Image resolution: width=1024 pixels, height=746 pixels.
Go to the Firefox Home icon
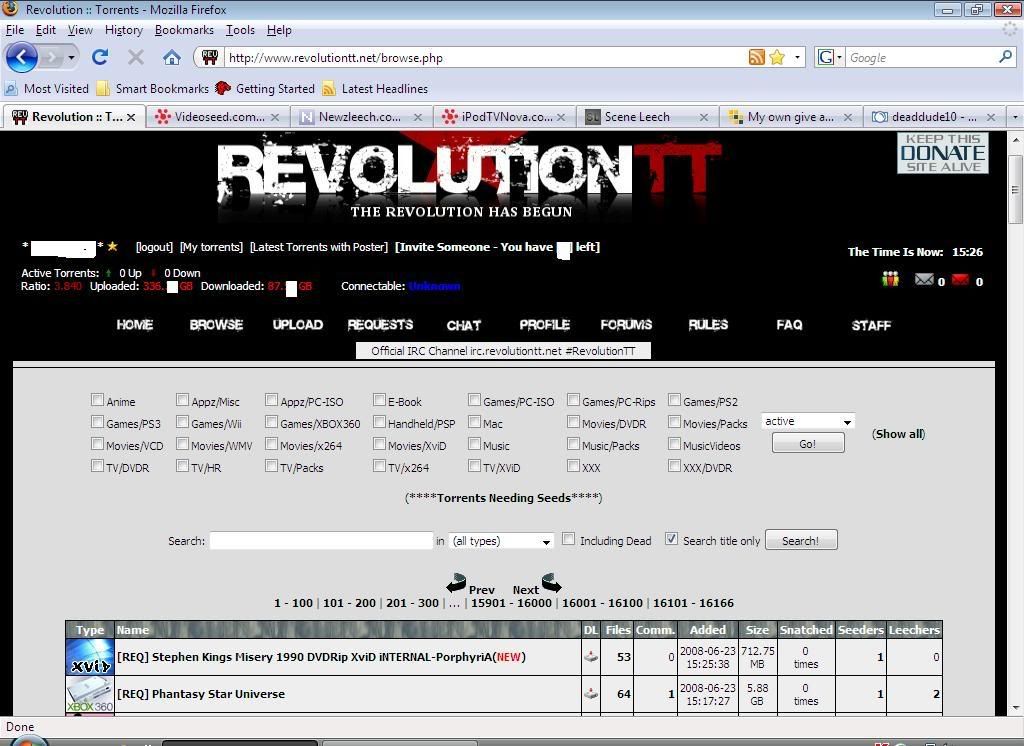pos(172,57)
